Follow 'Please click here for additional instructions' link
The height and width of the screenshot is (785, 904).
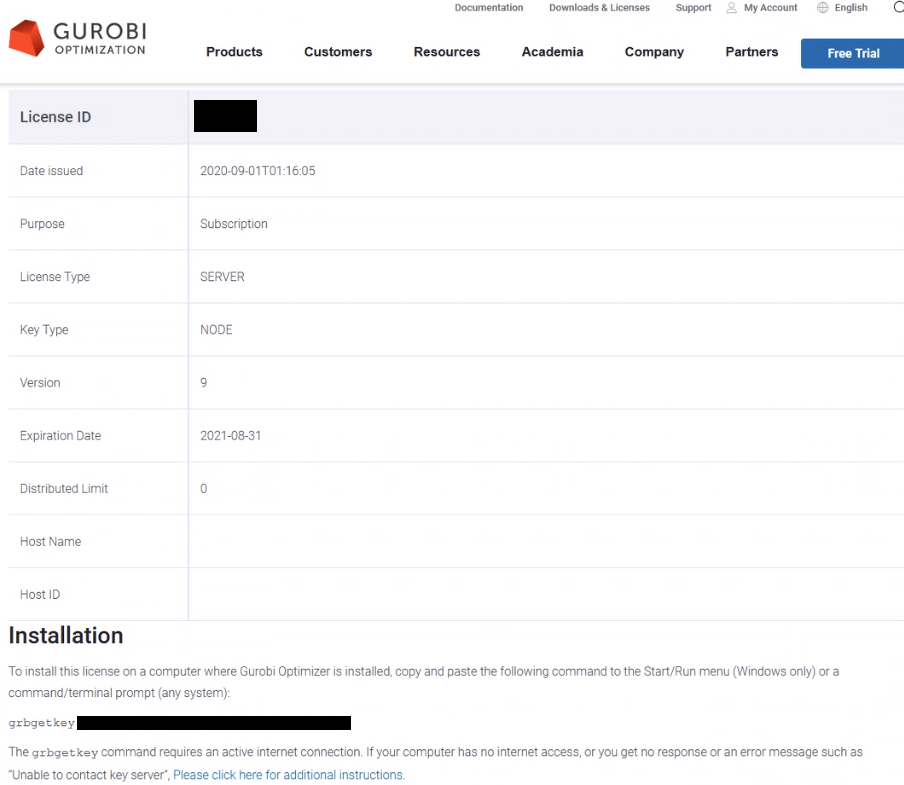pos(289,775)
